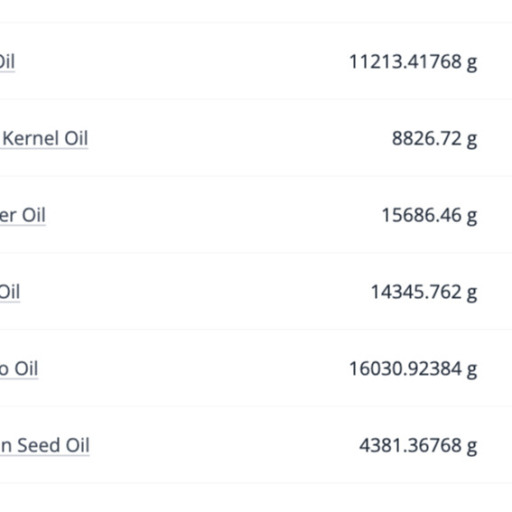Image resolution: width=512 pixels, height=512 pixels.
Task: Select the 14345.762 g weight value
Action: tap(424, 292)
